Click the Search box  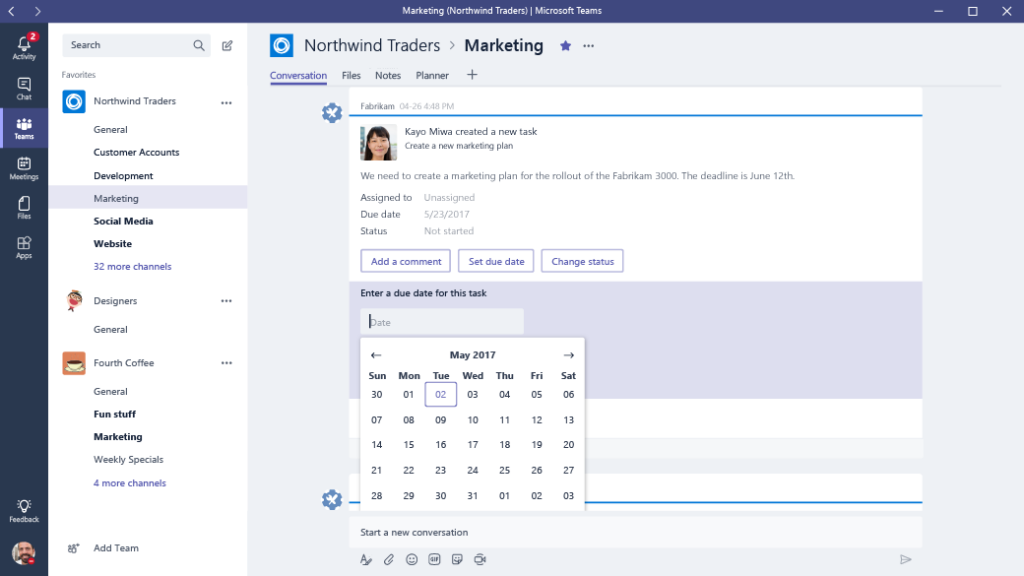[136, 45]
